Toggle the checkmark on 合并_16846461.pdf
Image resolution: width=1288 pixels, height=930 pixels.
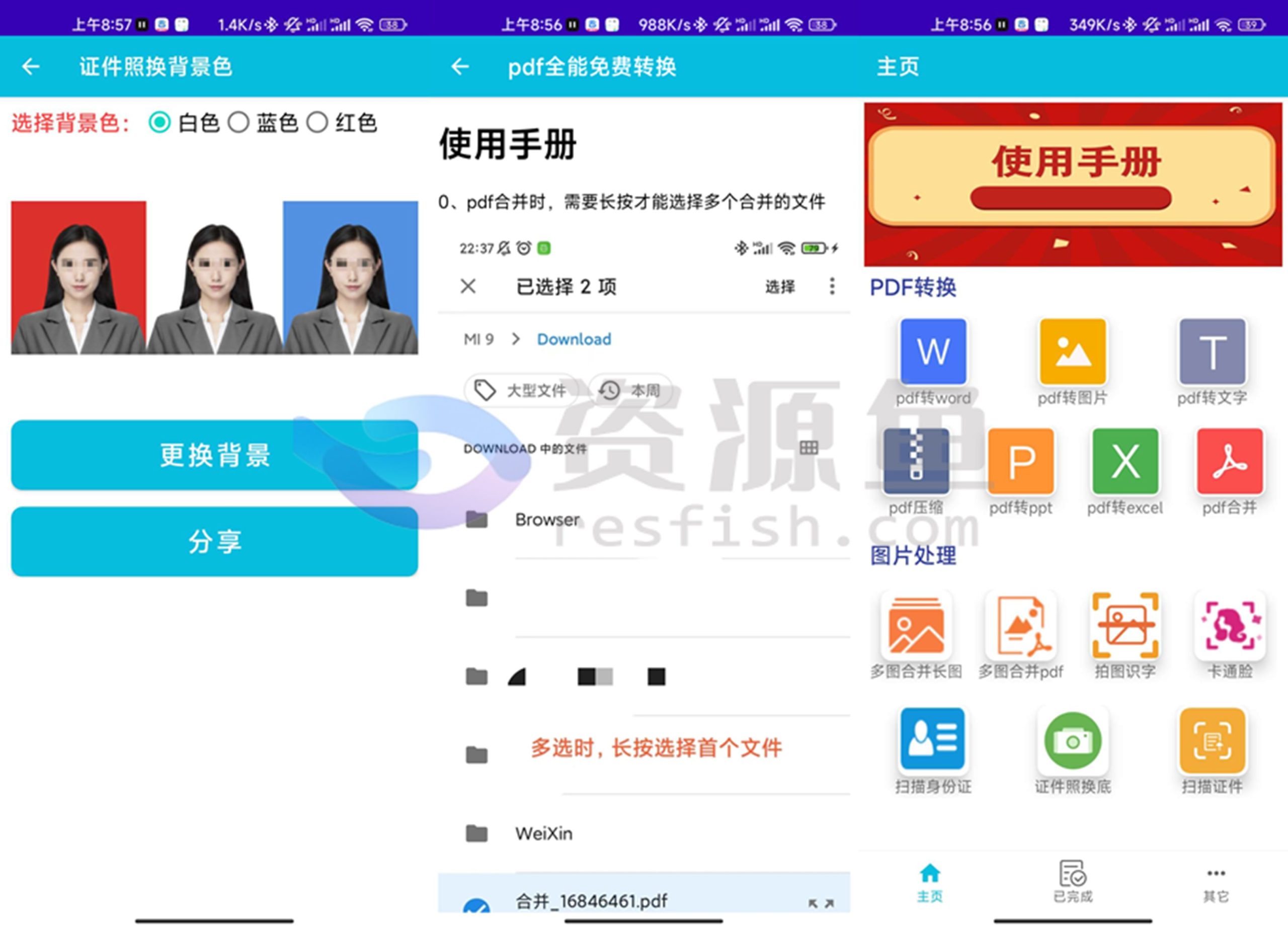(x=476, y=906)
